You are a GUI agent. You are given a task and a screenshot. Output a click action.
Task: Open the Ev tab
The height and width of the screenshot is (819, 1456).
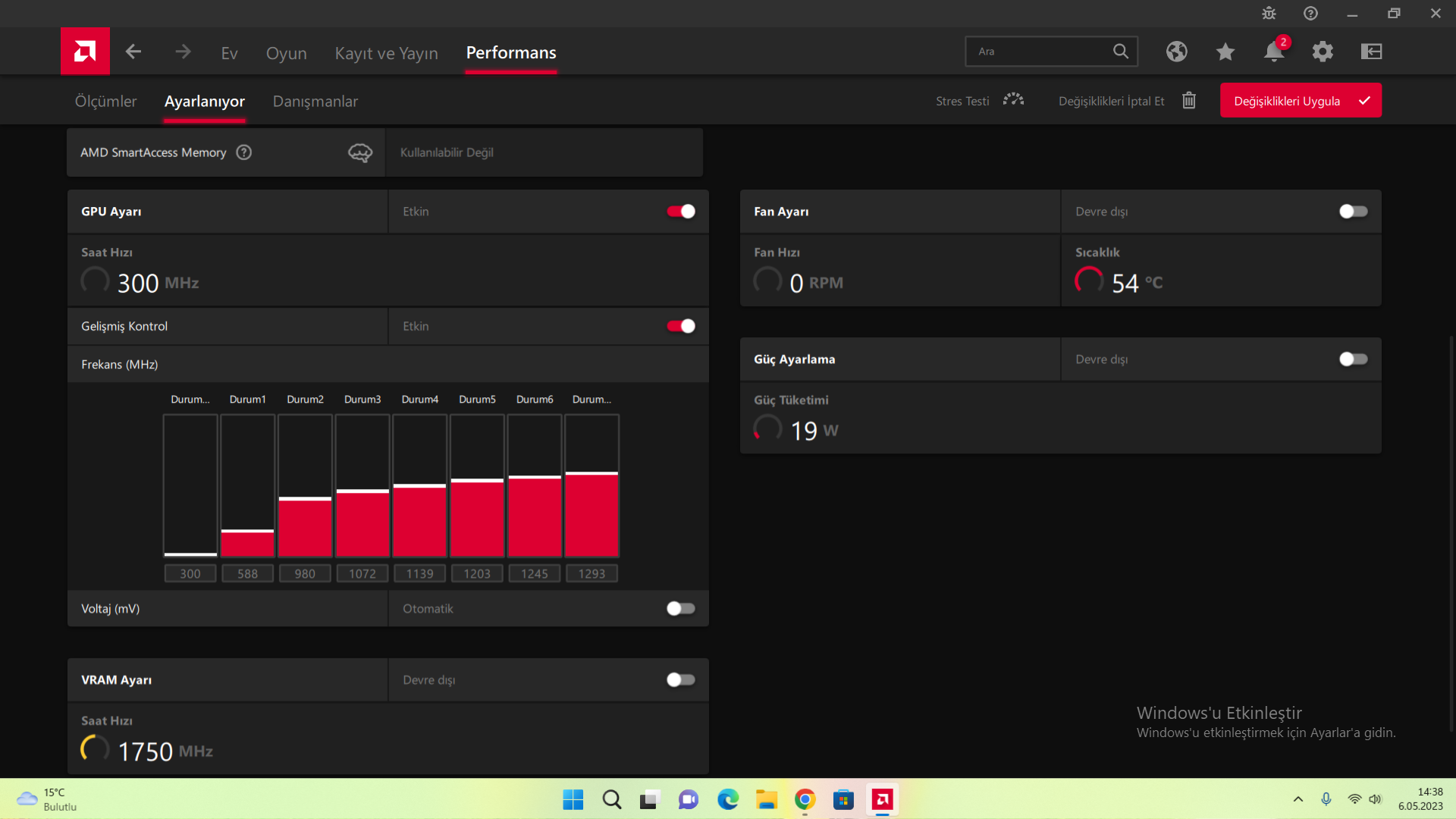coord(229,53)
